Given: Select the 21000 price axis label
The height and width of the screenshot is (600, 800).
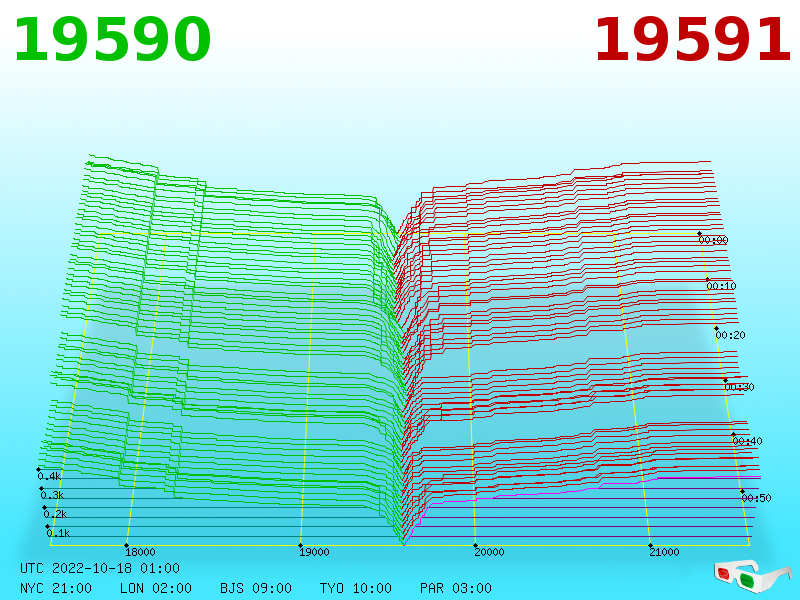Looking at the screenshot, I should (664, 552).
